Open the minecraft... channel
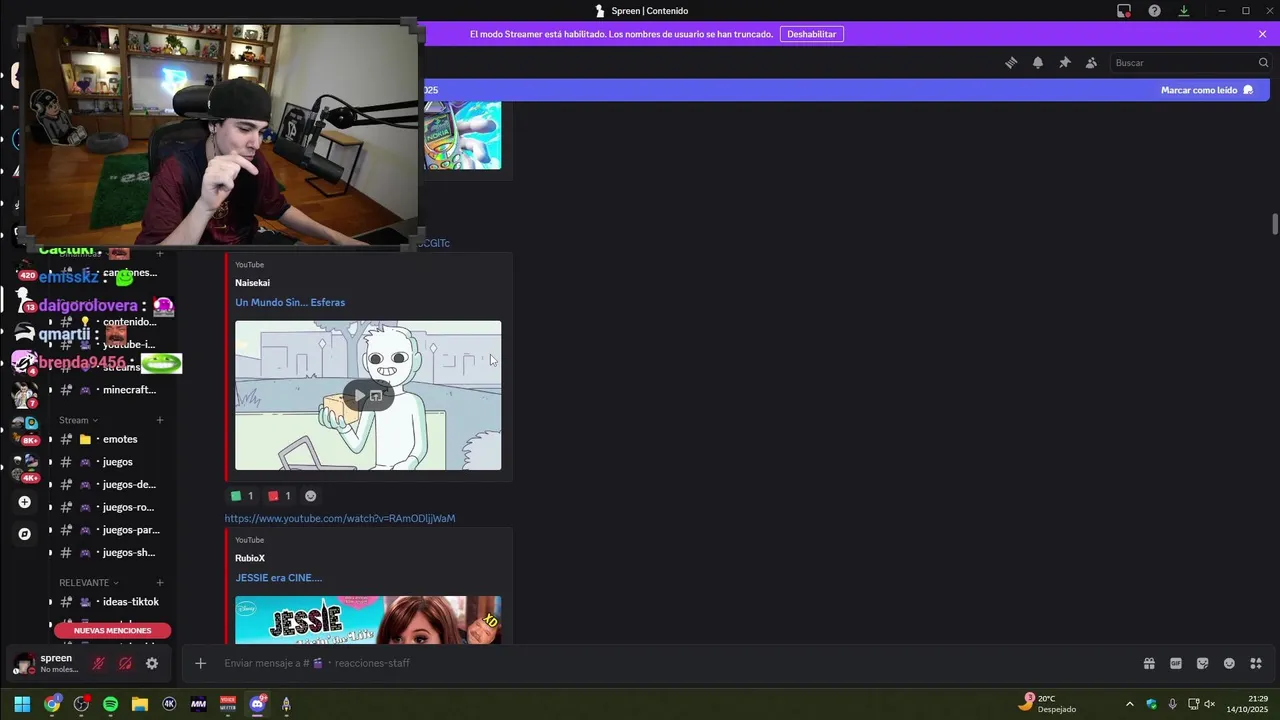The image size is (1280, 720). click(110, 390)
